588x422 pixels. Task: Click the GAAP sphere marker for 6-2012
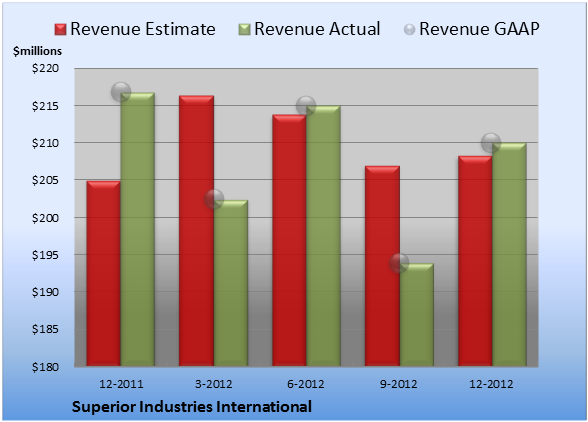(306, 106)
